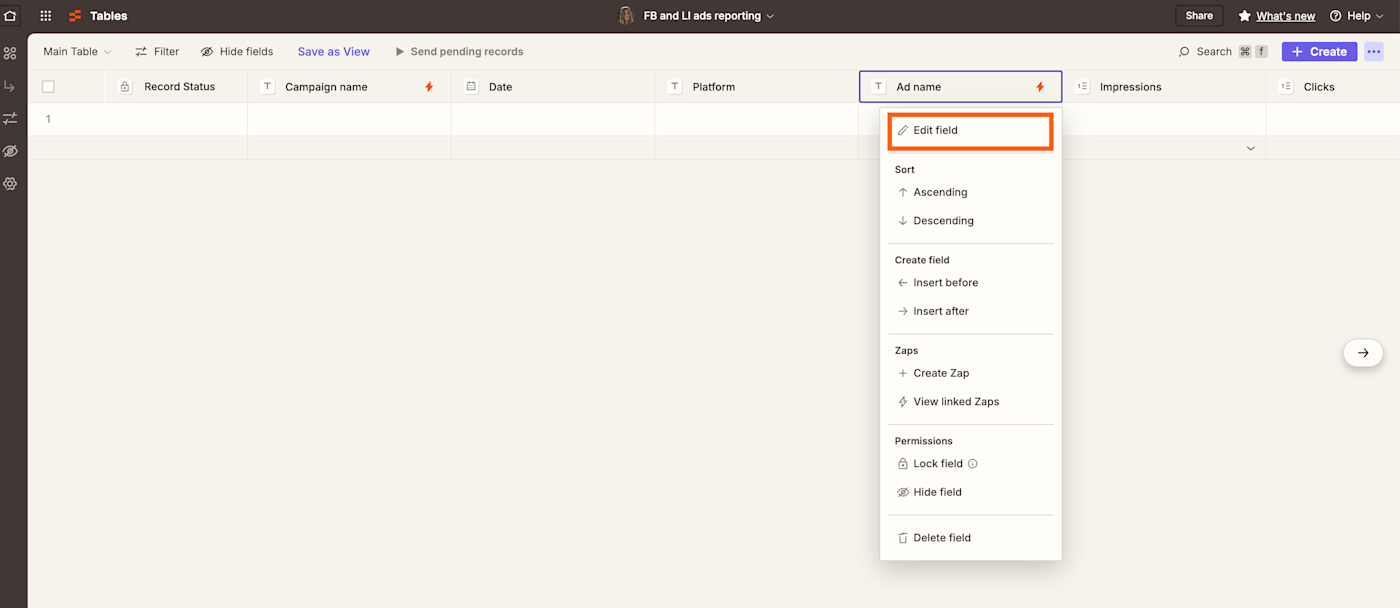The image size is (1400, 608).
Task: Select Insert before
Action: pos(970,283)
